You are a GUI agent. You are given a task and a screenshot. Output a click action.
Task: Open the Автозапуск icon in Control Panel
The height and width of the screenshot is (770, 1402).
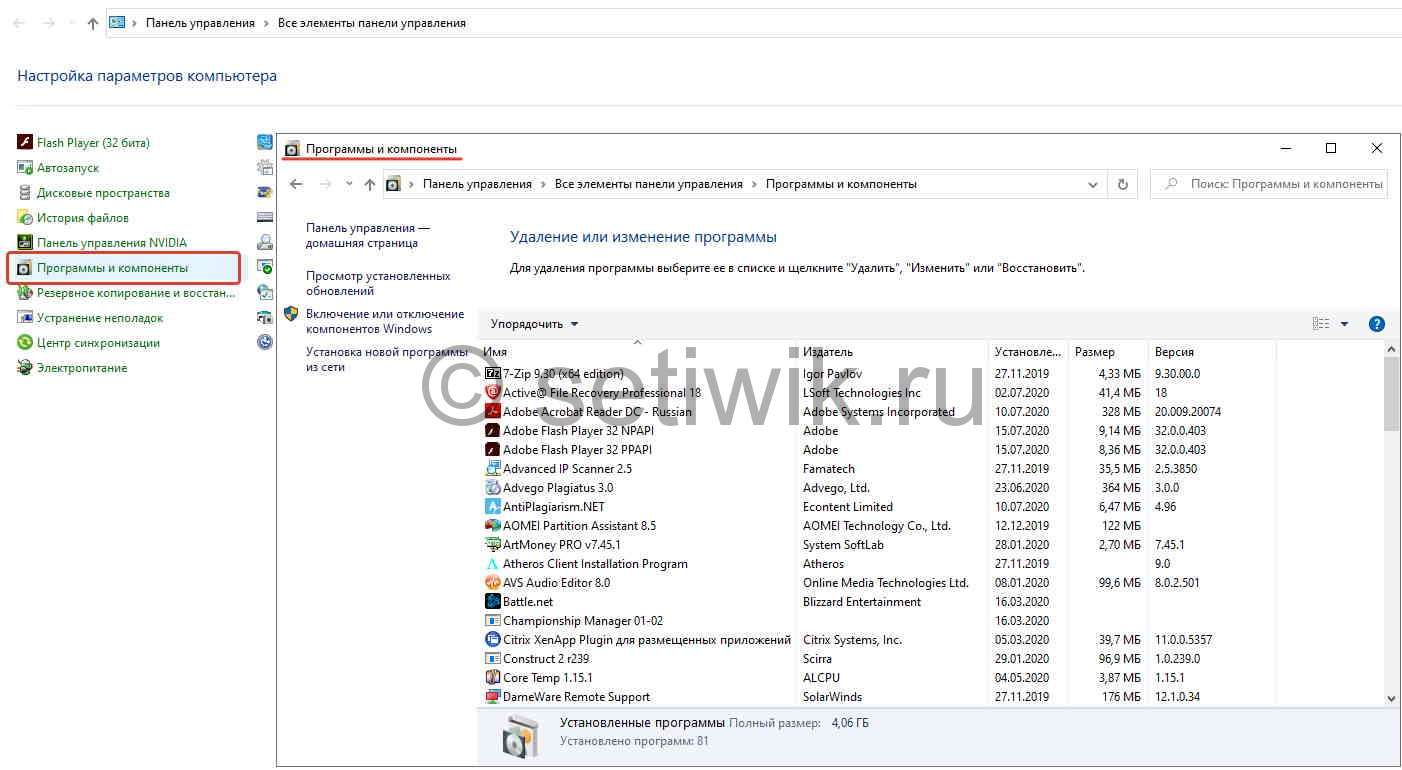[25, 168]
